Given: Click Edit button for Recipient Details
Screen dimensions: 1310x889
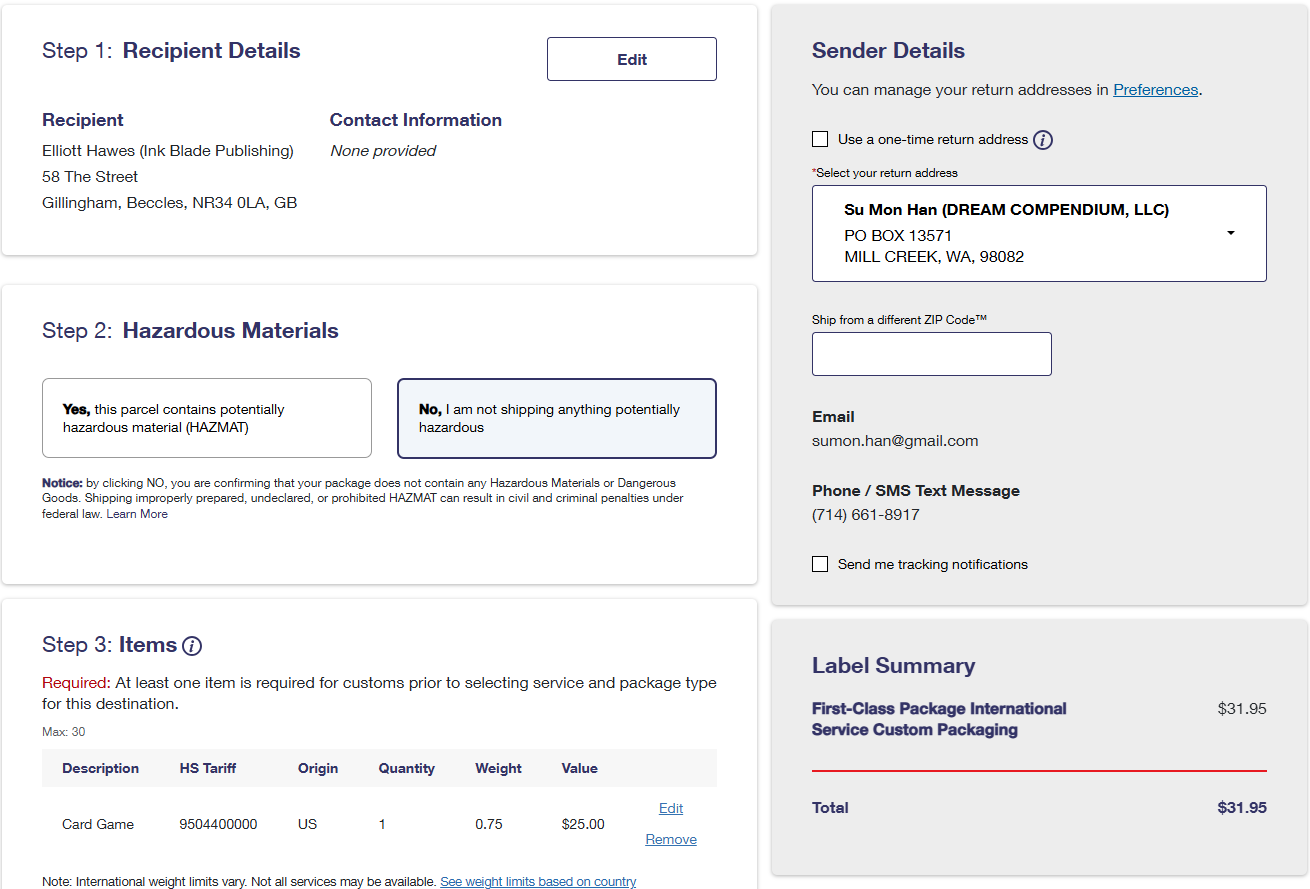Looking at the screenshot, I should pyautogui.click(x=631, y=59).
